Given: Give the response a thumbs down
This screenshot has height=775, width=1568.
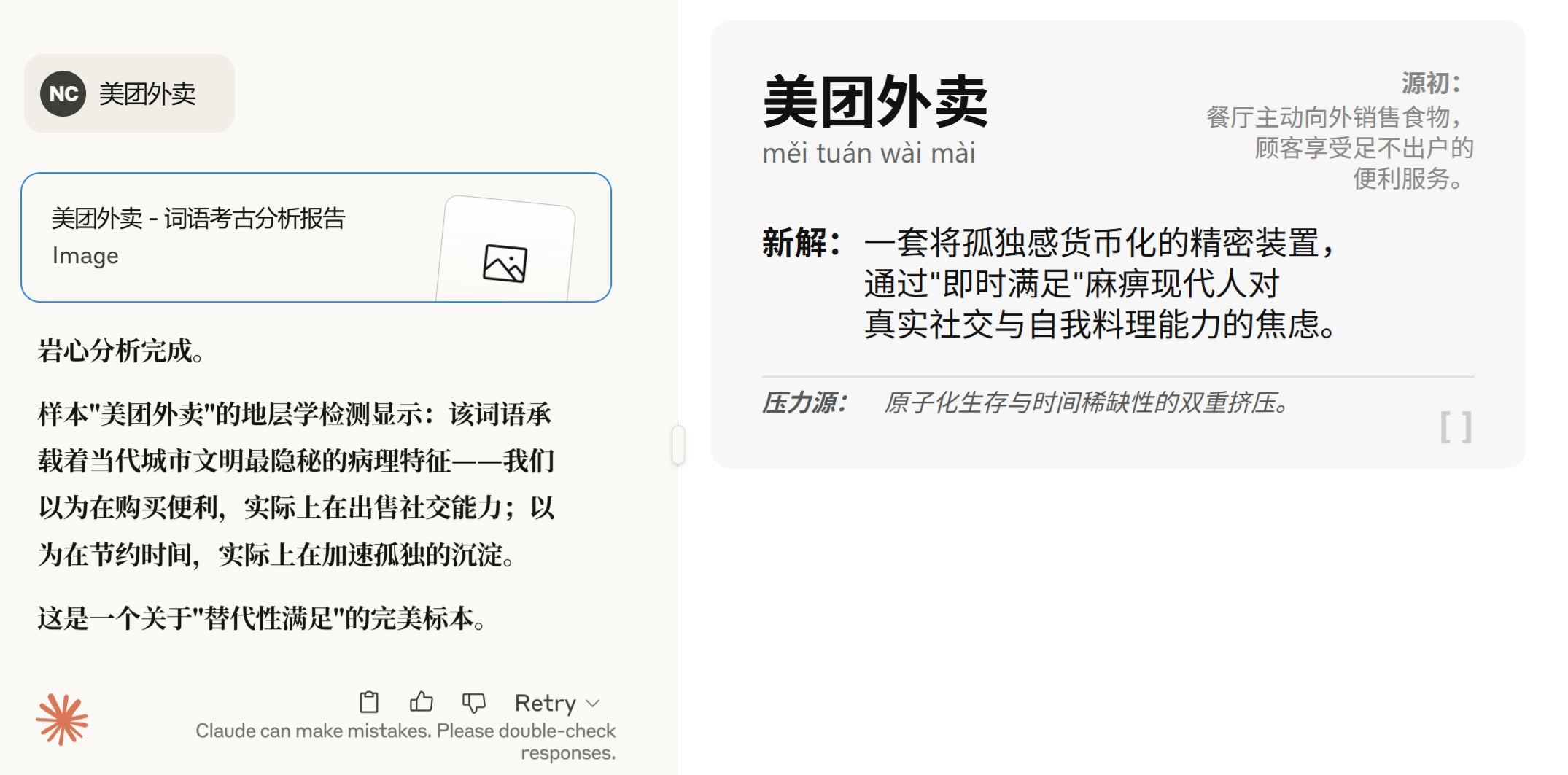Looking at the screenshot, I should point(474,703).
